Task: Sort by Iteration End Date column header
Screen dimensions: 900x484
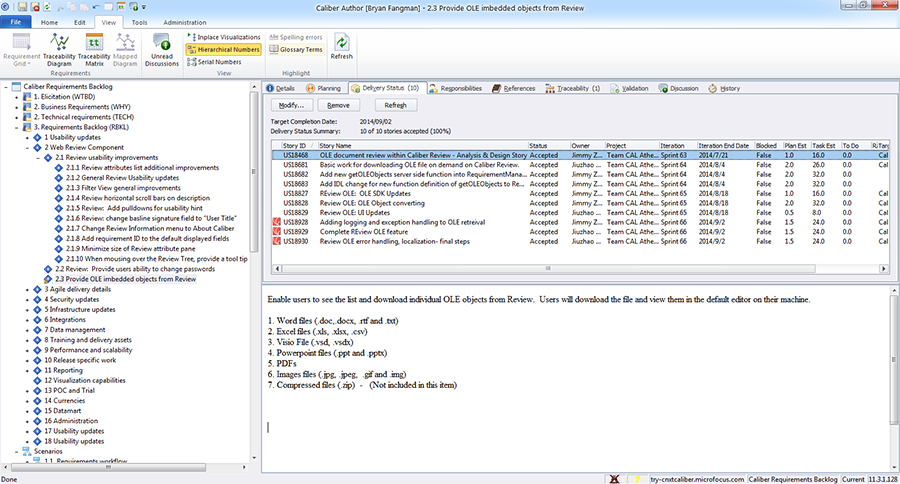Action: (x=725, y=146)
